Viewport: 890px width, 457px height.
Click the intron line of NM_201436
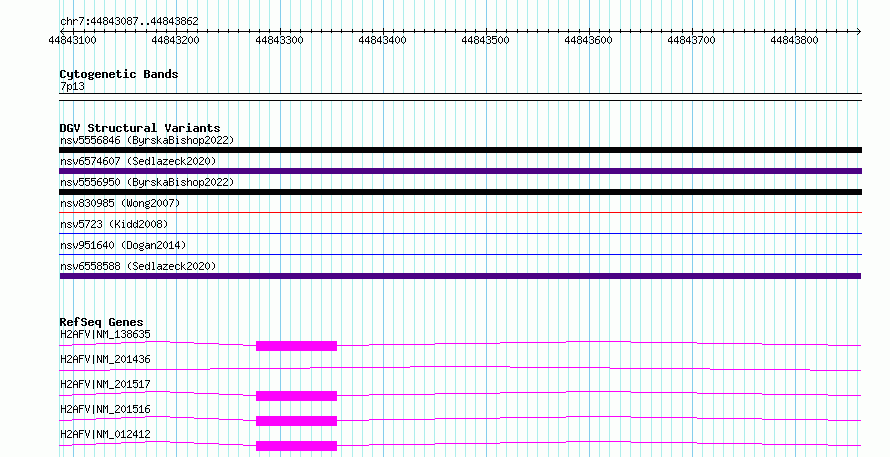pyautogui.click(x=460, y=368)
